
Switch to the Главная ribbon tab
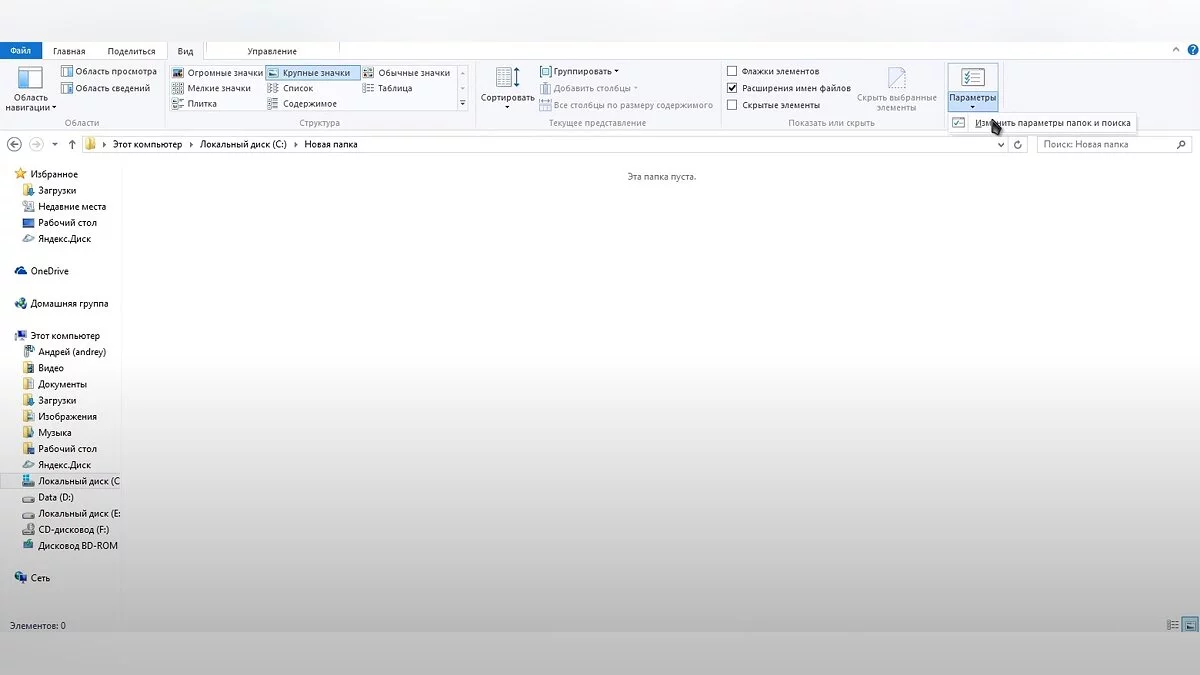(x=69, y=51)
